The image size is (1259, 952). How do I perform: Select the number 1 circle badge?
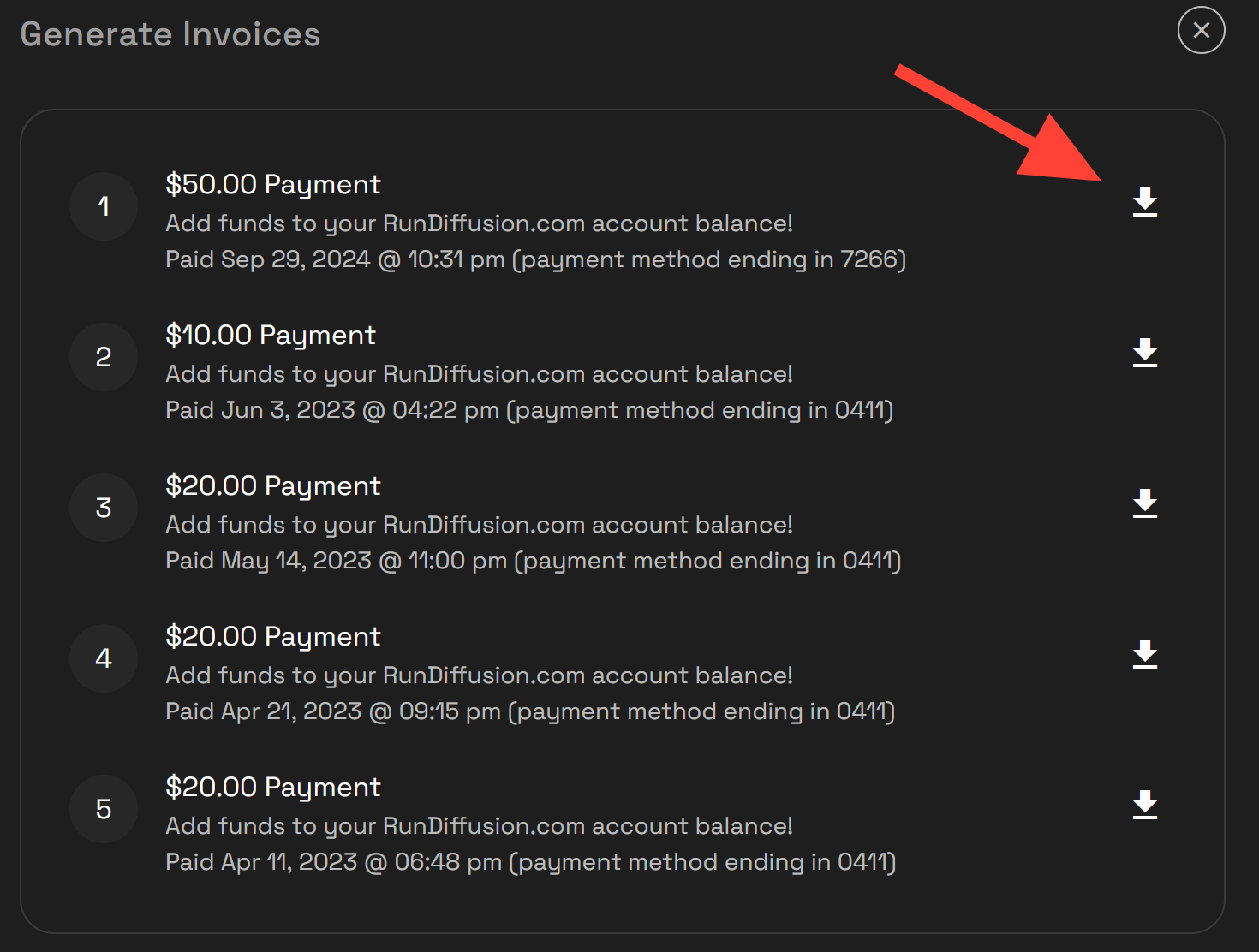(104, 206)
